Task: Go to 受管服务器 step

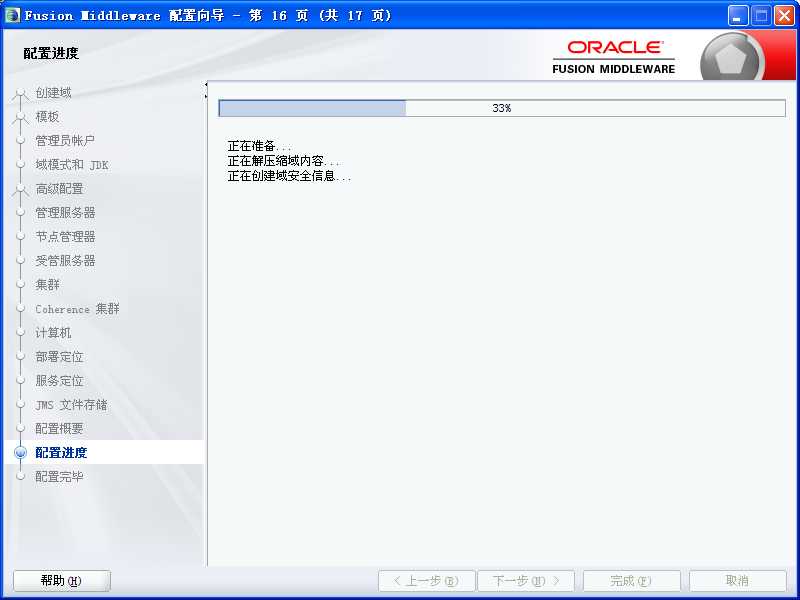Action: (x=65, y=261)
